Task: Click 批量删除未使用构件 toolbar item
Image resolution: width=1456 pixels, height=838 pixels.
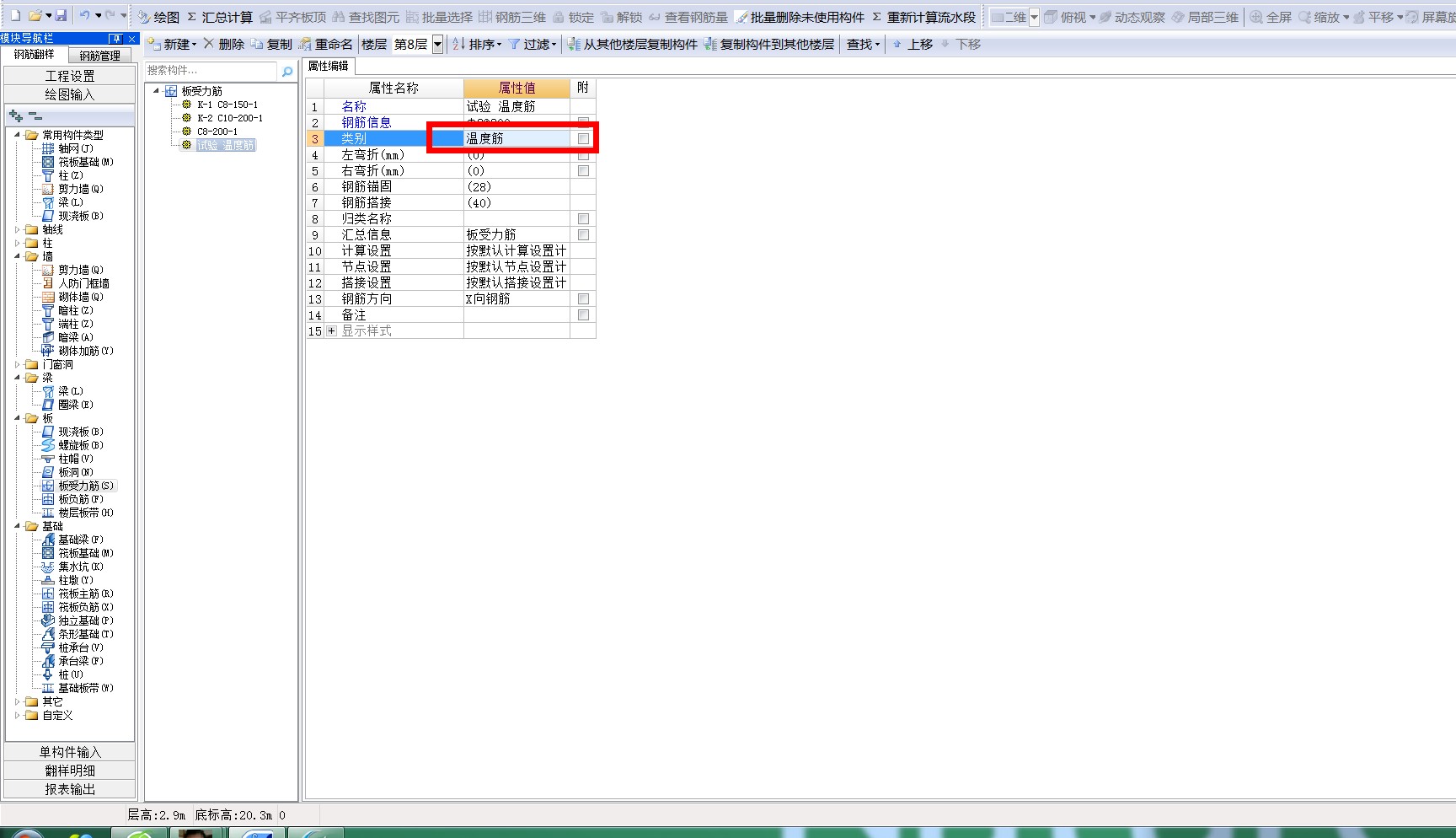Action: [x=800, y=17]
